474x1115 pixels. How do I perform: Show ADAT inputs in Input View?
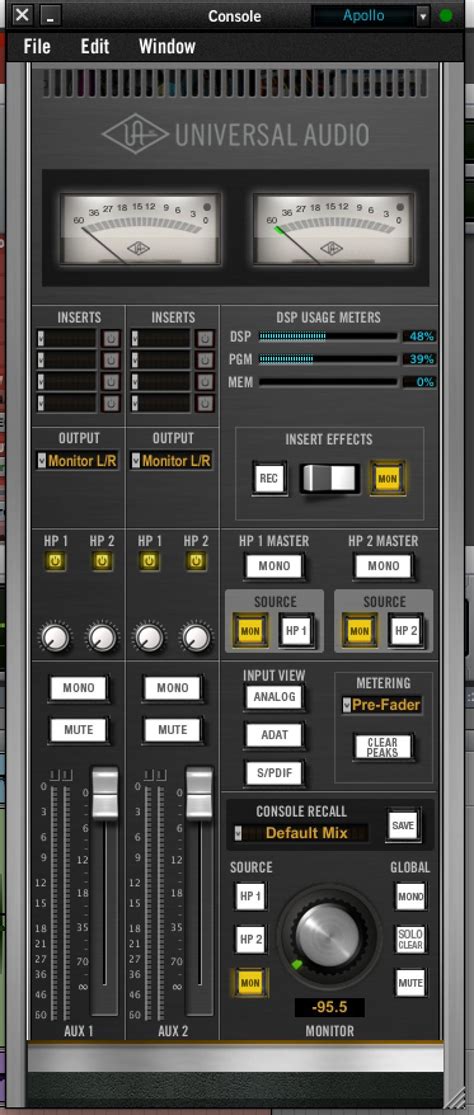(x=274, y=735)
